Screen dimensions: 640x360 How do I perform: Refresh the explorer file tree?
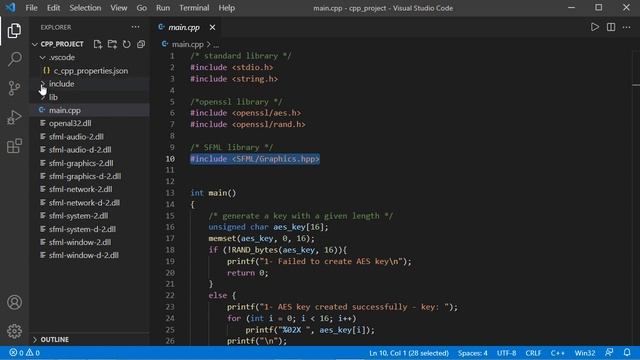(127, 44)
